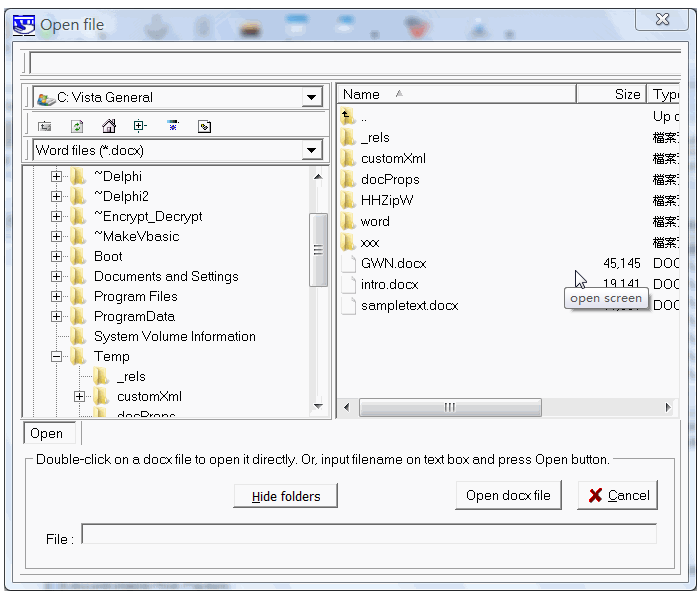The height and width of the screenshot is (591, 699).
Task: Click the home folder toolbar icon
Action: [109, 127]
